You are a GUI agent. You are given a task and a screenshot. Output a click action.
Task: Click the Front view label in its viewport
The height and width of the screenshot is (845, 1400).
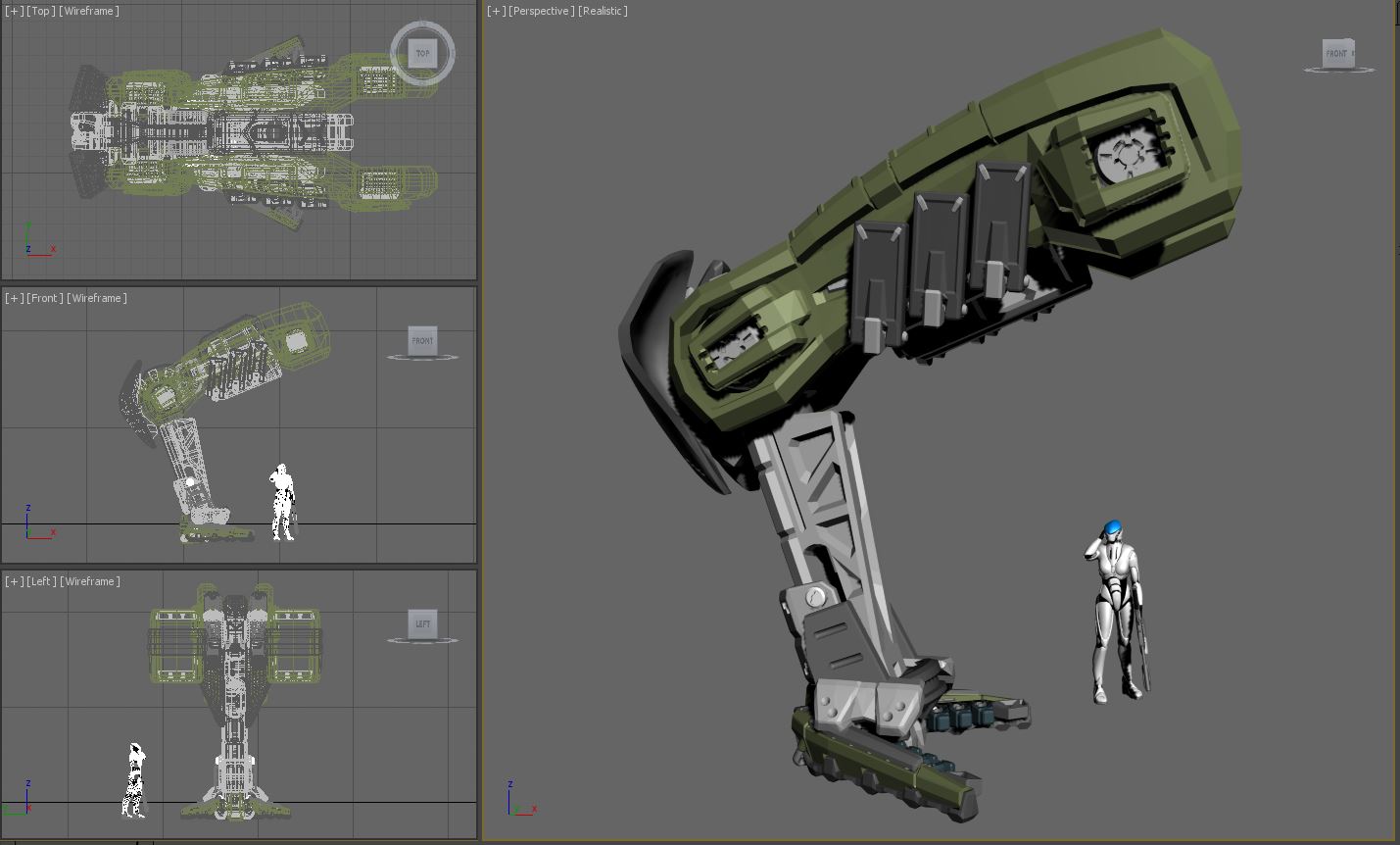point(44,298)
